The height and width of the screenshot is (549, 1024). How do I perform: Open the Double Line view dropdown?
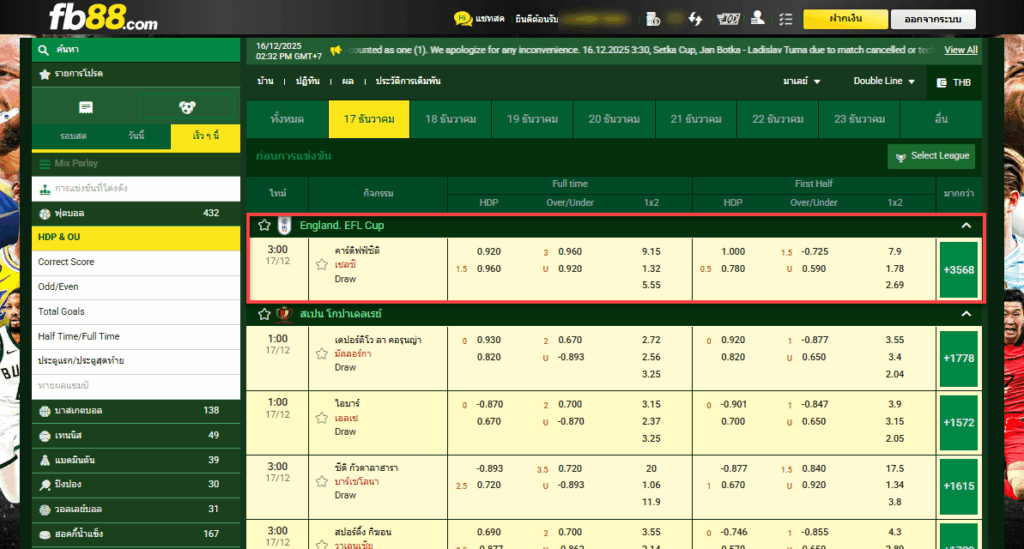pos(884,81)
